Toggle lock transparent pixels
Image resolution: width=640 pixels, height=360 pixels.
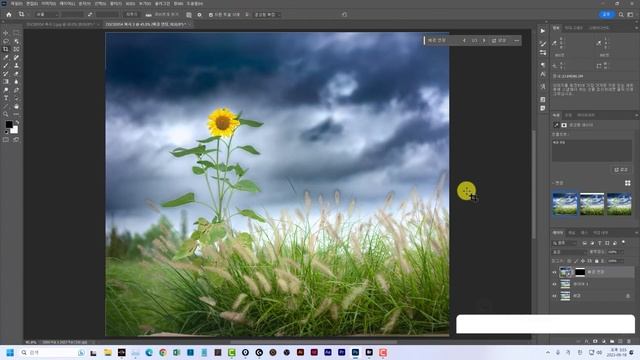pyautogui.click(x=569, y=261)
